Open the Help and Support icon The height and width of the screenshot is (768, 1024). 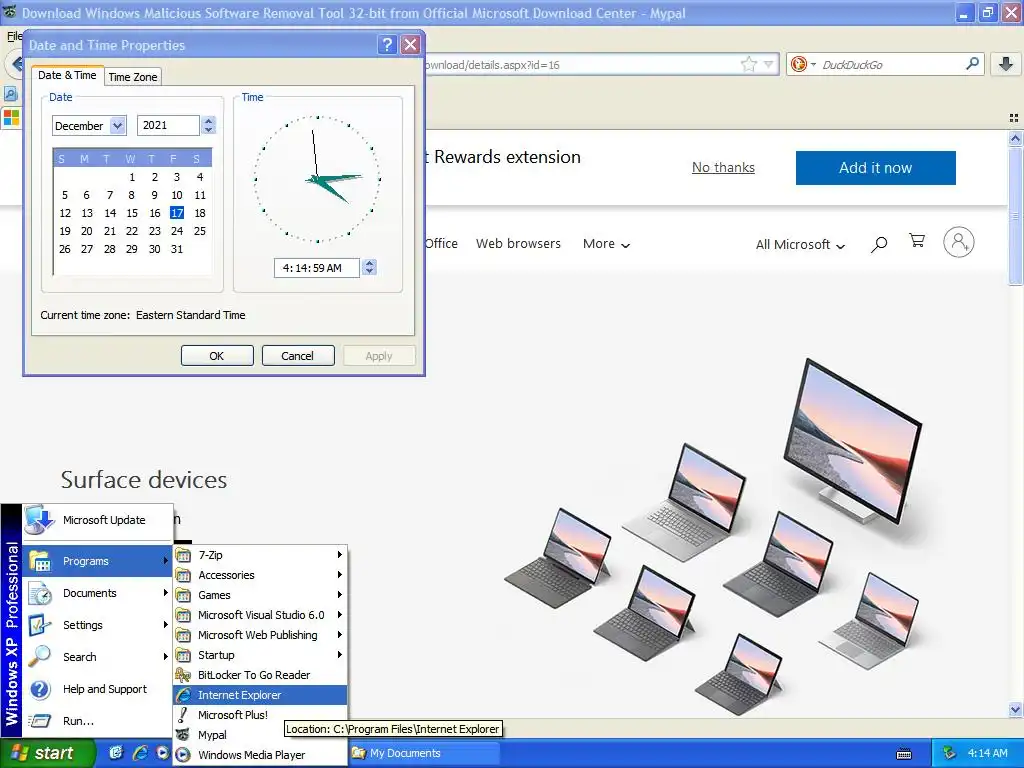point(39,689)
